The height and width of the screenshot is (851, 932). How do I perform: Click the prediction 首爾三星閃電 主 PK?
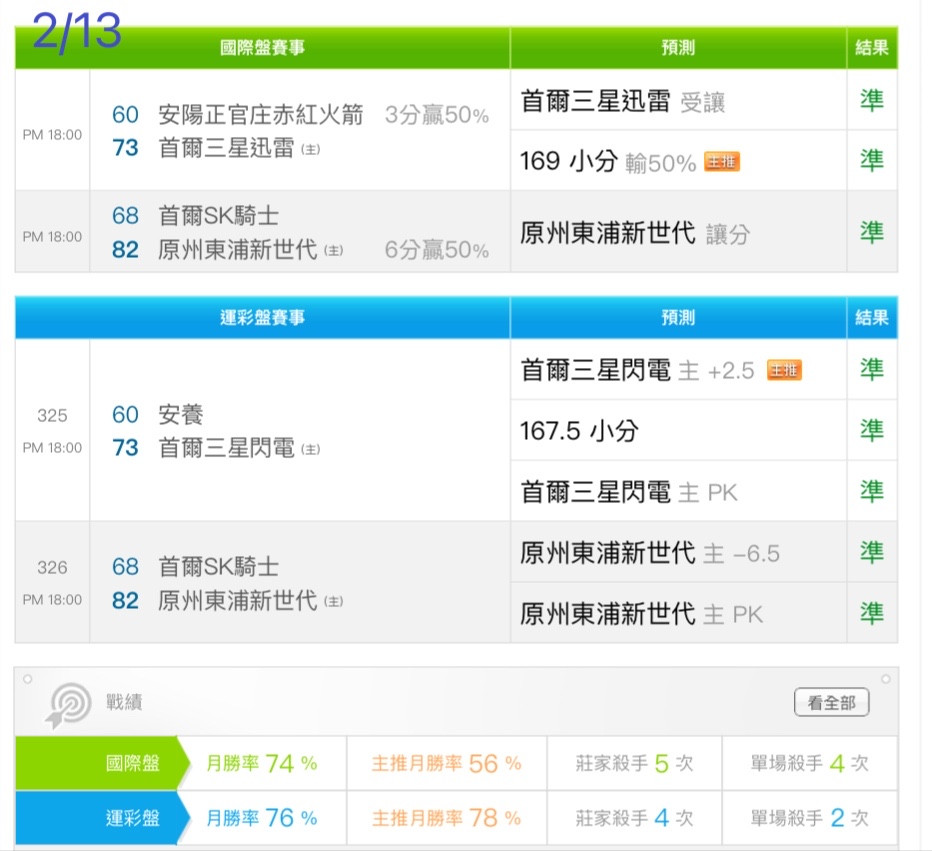pyautogui.click(x=629, y=492)
